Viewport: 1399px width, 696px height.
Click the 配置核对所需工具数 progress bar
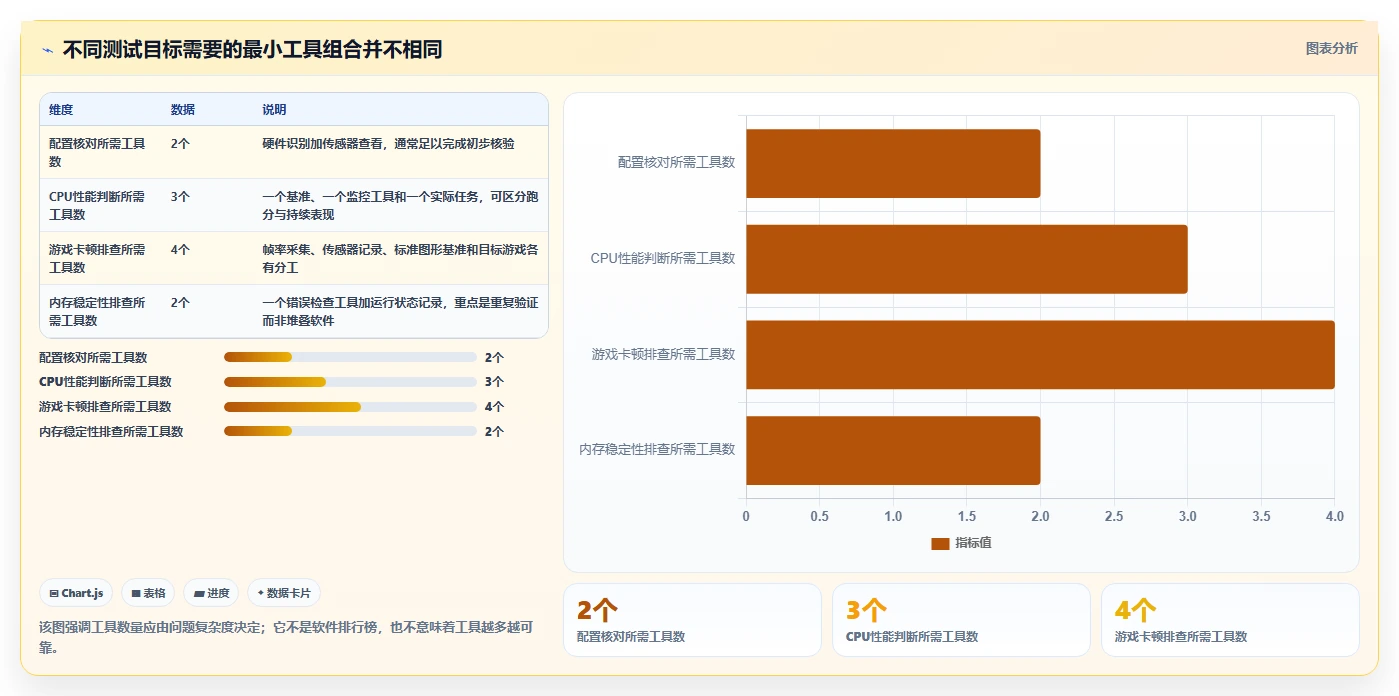tap(350, 357)
